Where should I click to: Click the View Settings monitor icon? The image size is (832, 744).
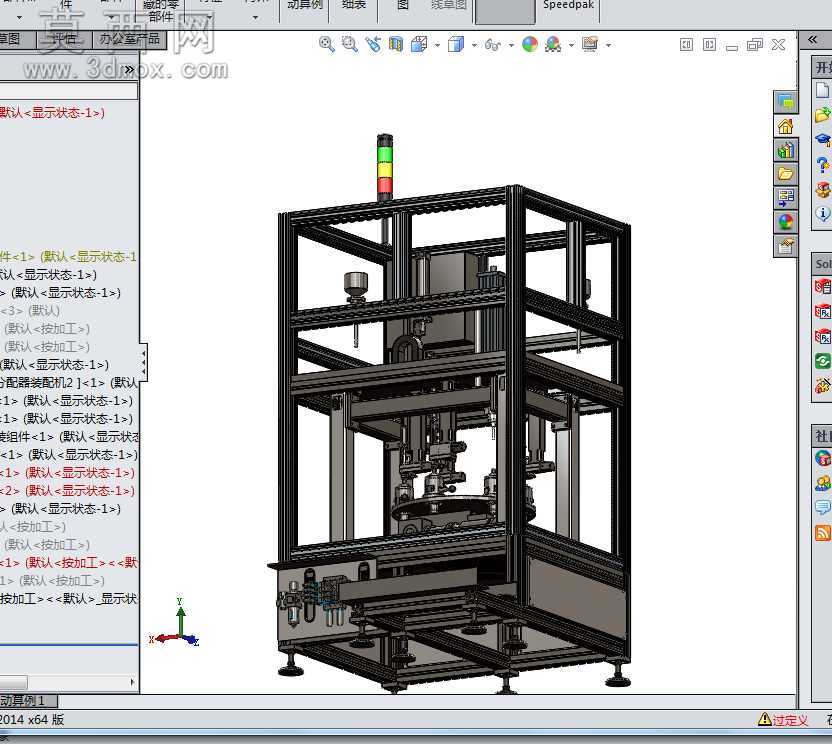click(590, 44)
